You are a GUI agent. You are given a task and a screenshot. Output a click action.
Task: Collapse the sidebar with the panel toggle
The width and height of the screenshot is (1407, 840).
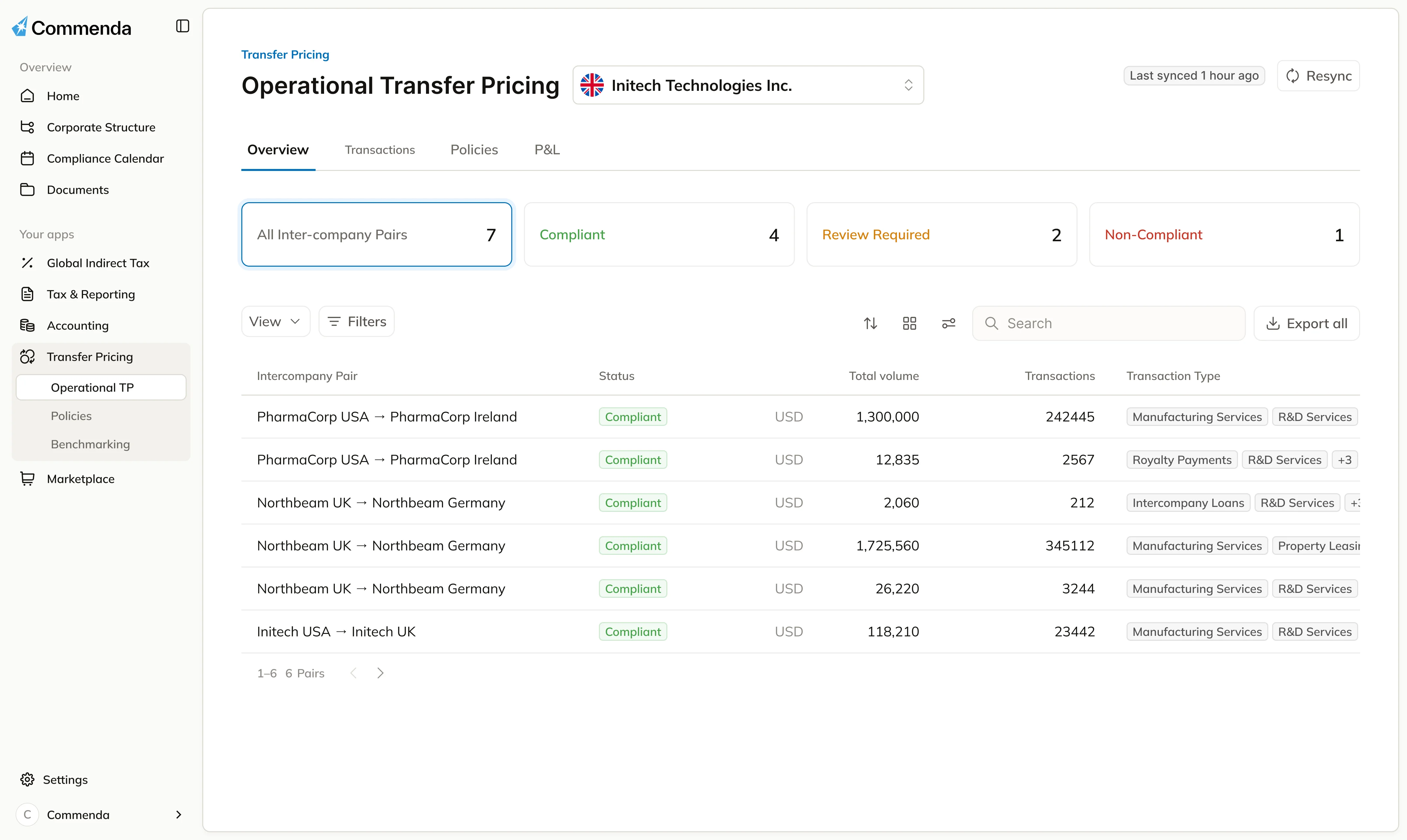pyautogui.click(x=182, y=26)
